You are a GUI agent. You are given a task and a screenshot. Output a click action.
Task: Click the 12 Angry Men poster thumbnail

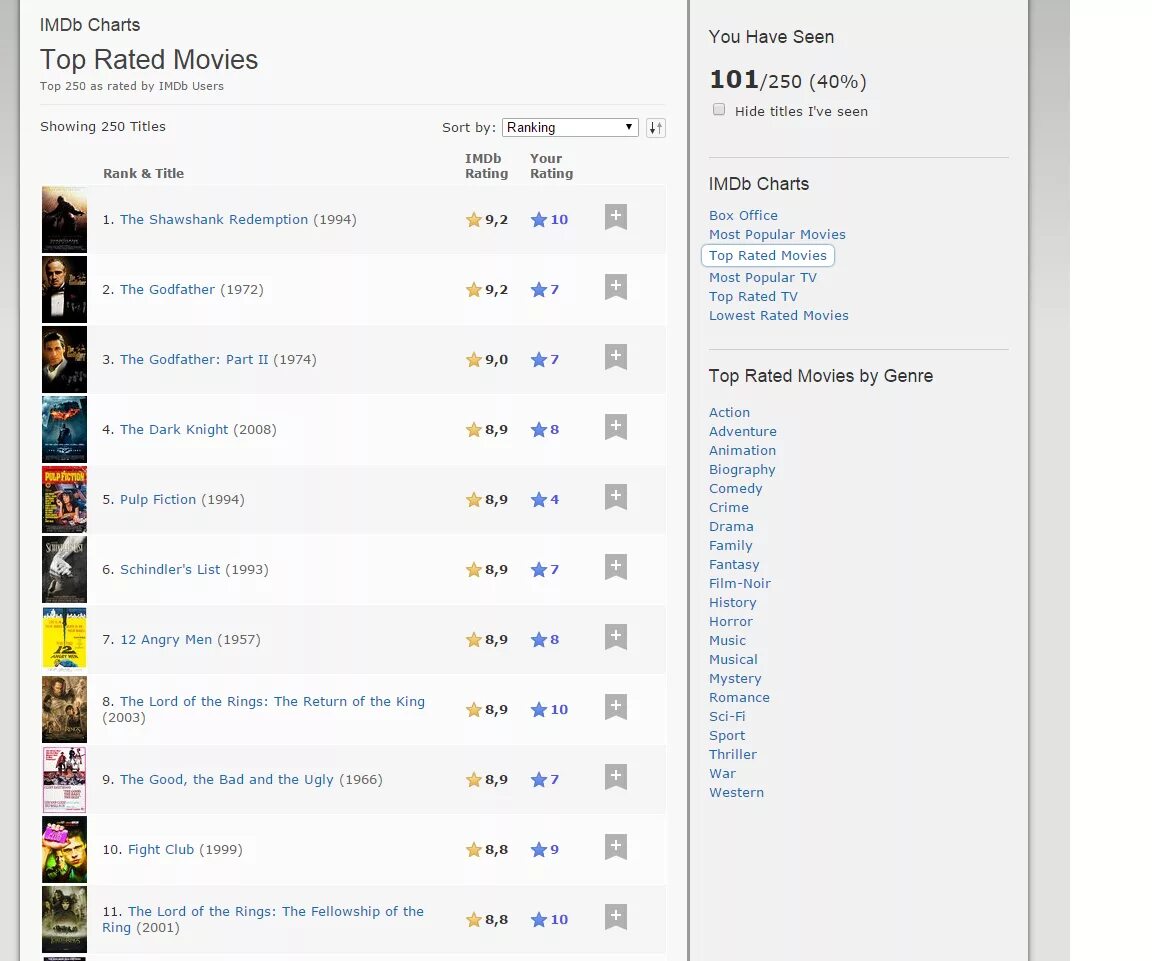point(65,639)
